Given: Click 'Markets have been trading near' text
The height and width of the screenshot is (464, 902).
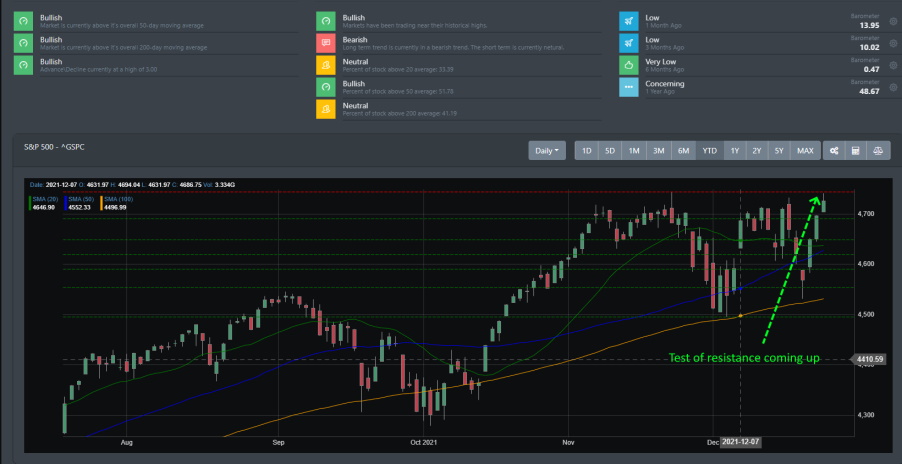Looking at the screenshot, I should [x=415, y=26].
